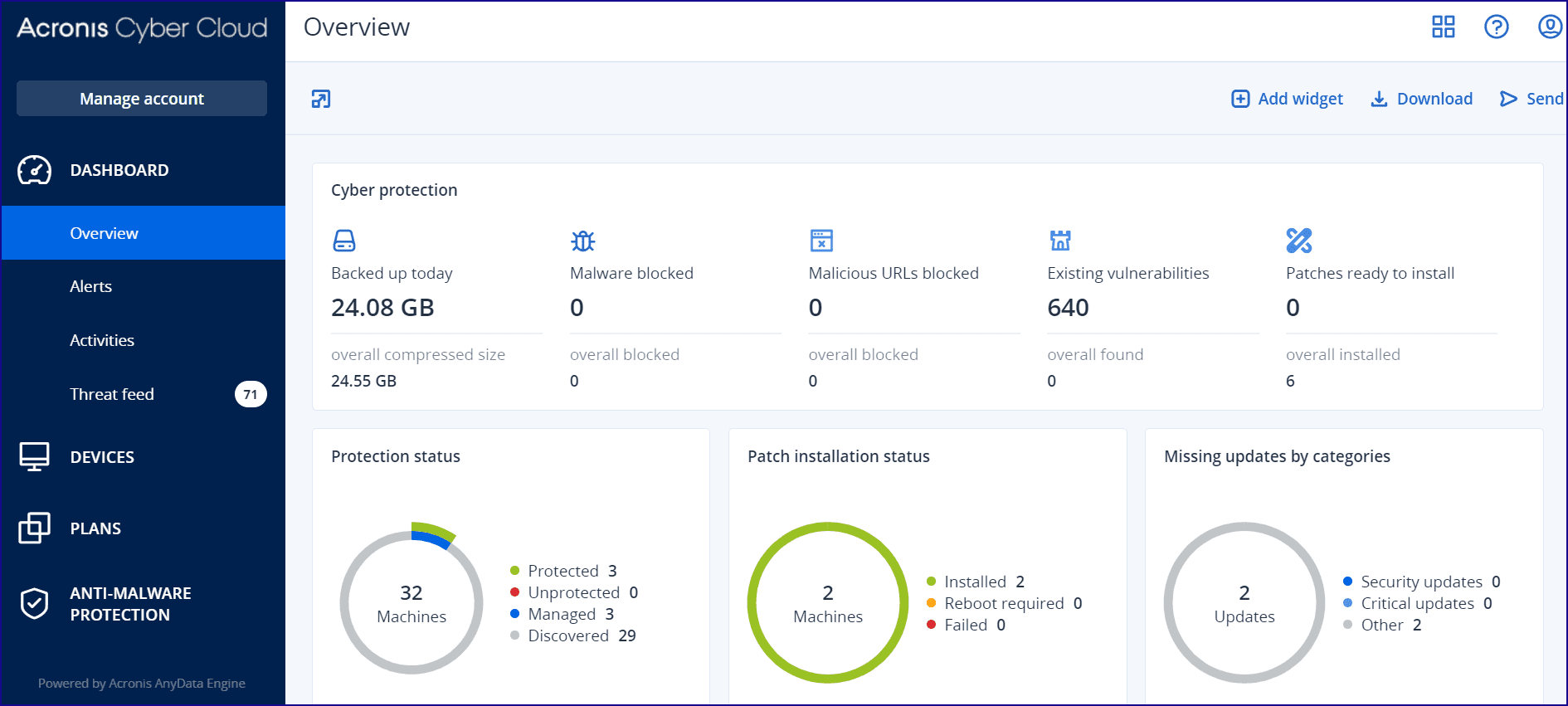Click the 2 Machines patch donut chart

pos(828,603)
